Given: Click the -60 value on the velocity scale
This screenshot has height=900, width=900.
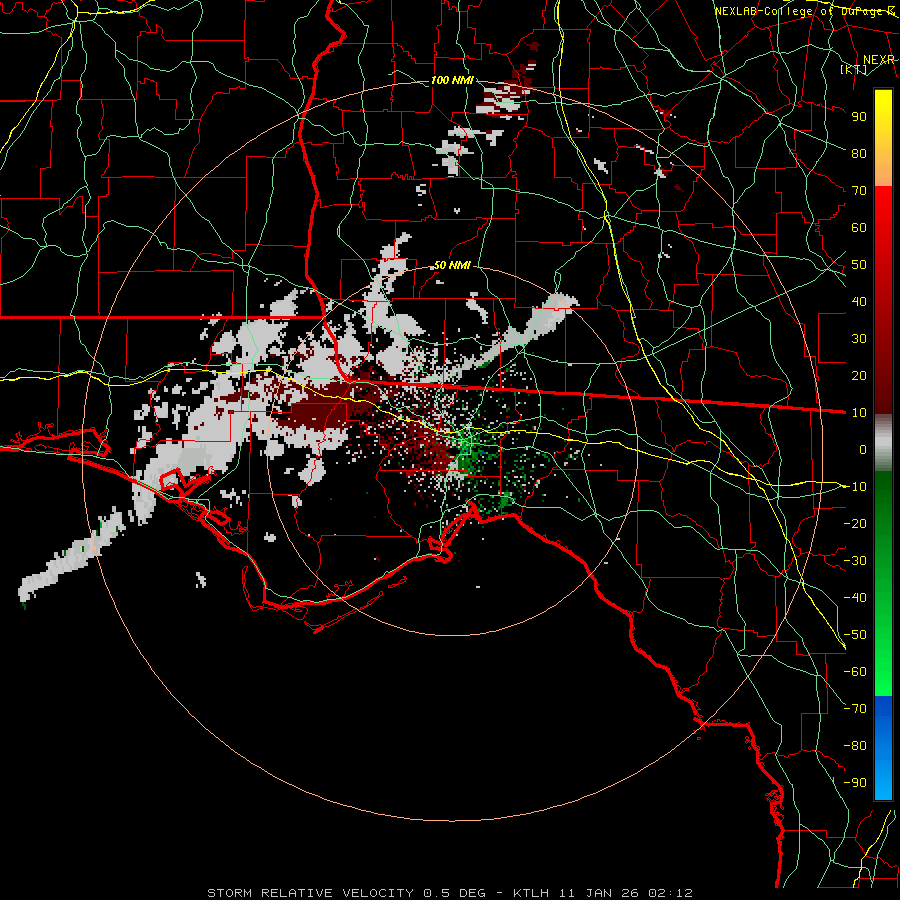Looking at the screenshot, I should coord(855,672).
